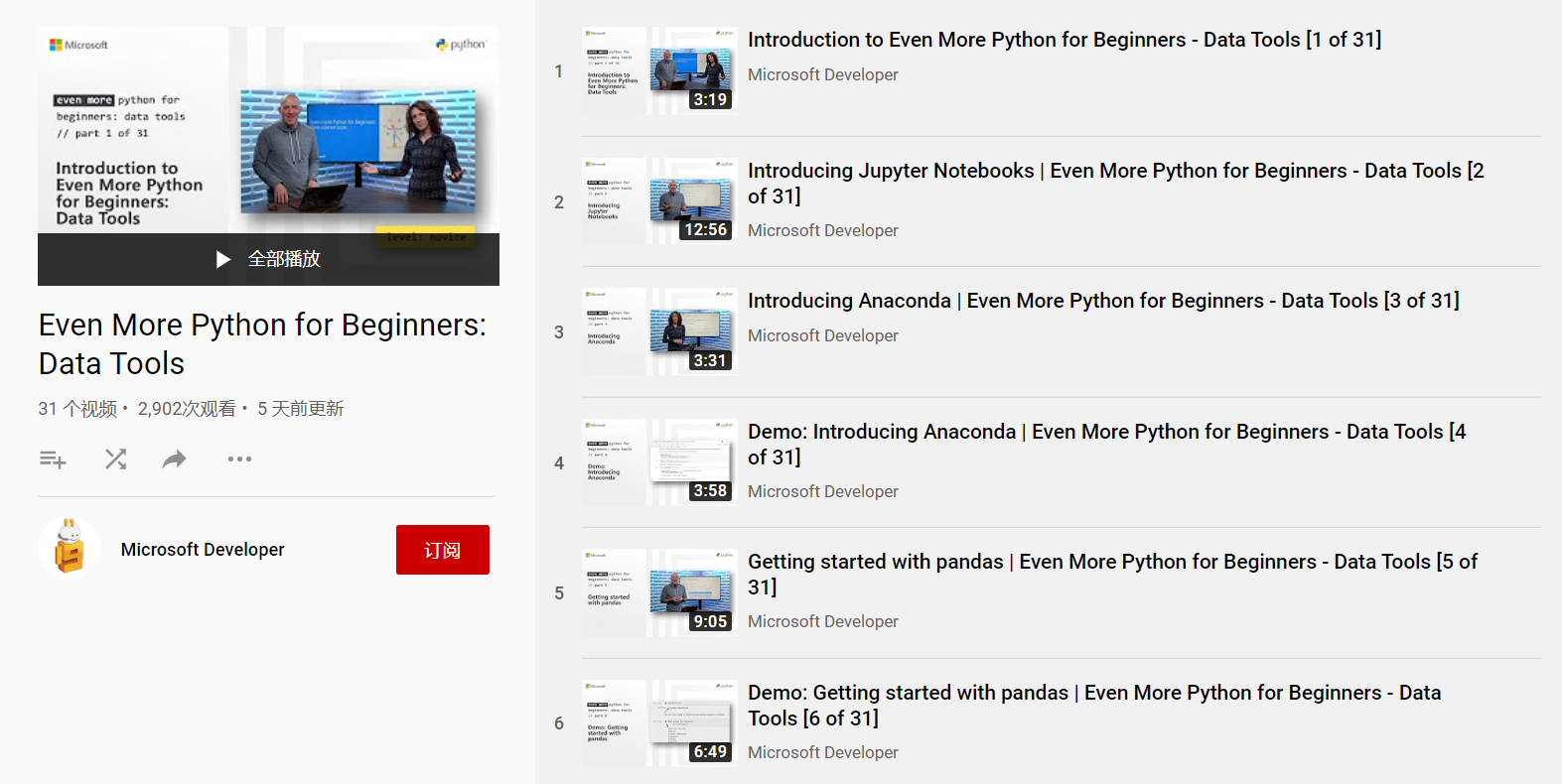Image resolution: width=1562 pixels, height=784 pixels.
Task: Click index number 6 in the list
Action: 559,724
